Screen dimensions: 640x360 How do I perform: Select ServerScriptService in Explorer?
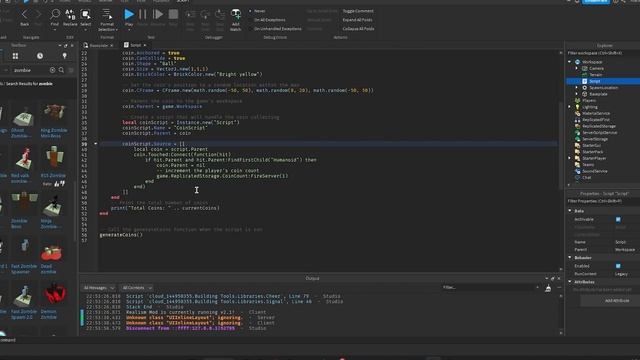(x=600, y=133)
